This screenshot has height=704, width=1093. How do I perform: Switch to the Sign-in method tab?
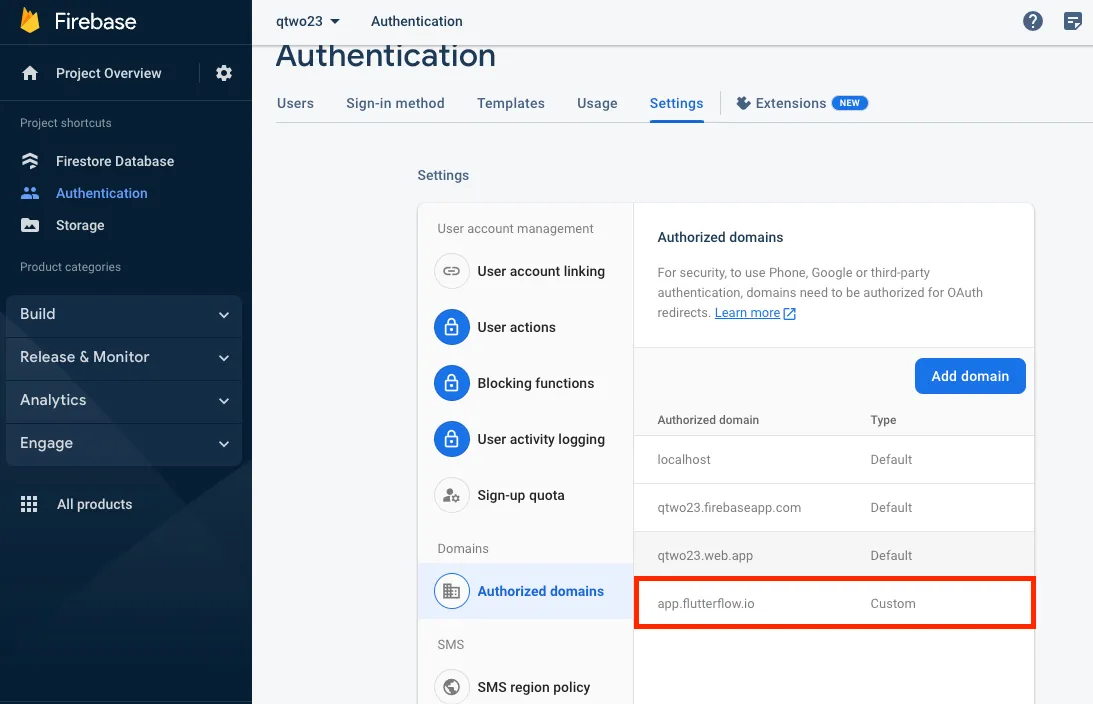tap(395, 103)
